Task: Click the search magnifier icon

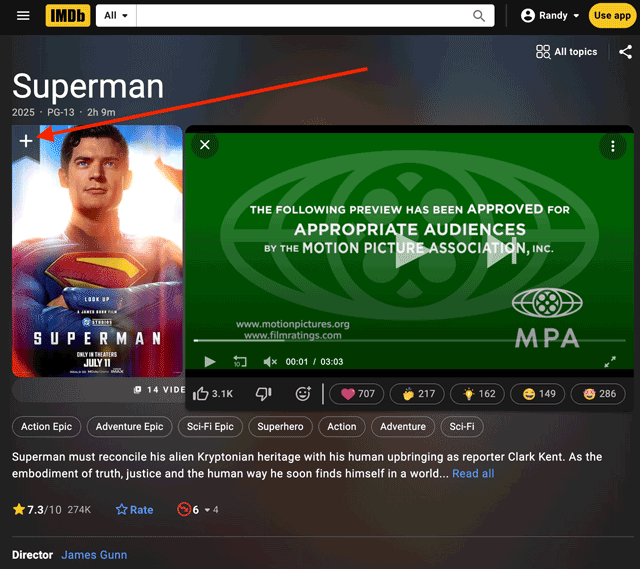Action: click(x=480, y=16)
